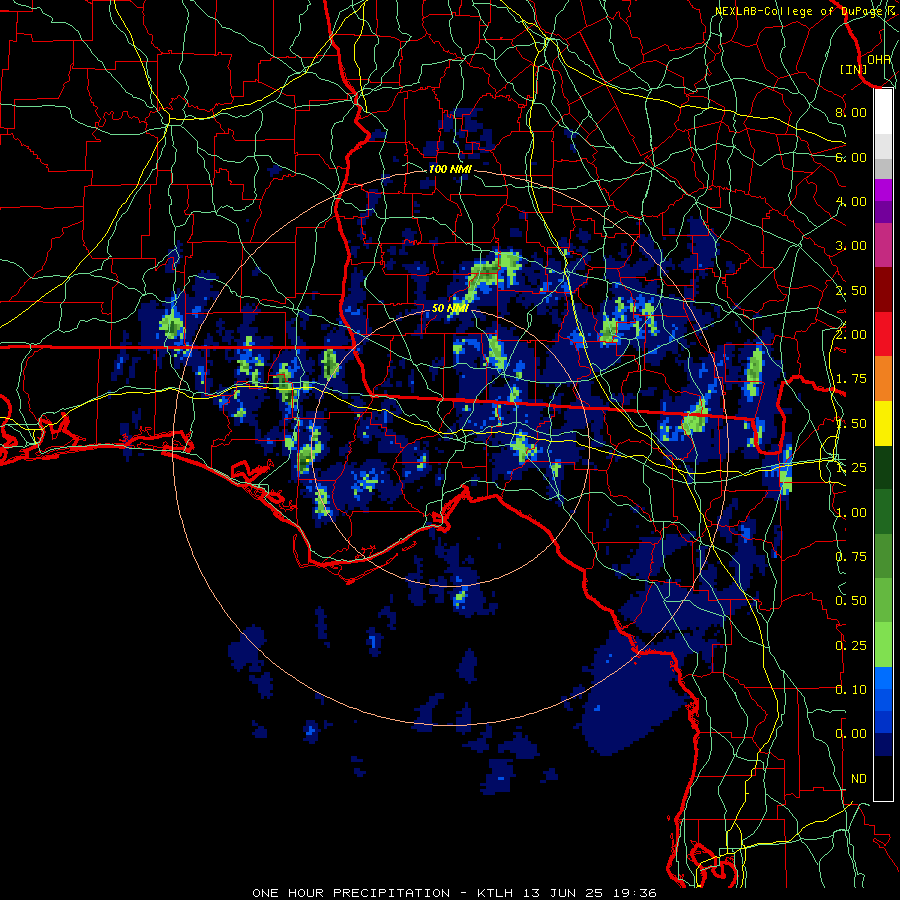Select the bright red legend swatch above 2.00

883,334
